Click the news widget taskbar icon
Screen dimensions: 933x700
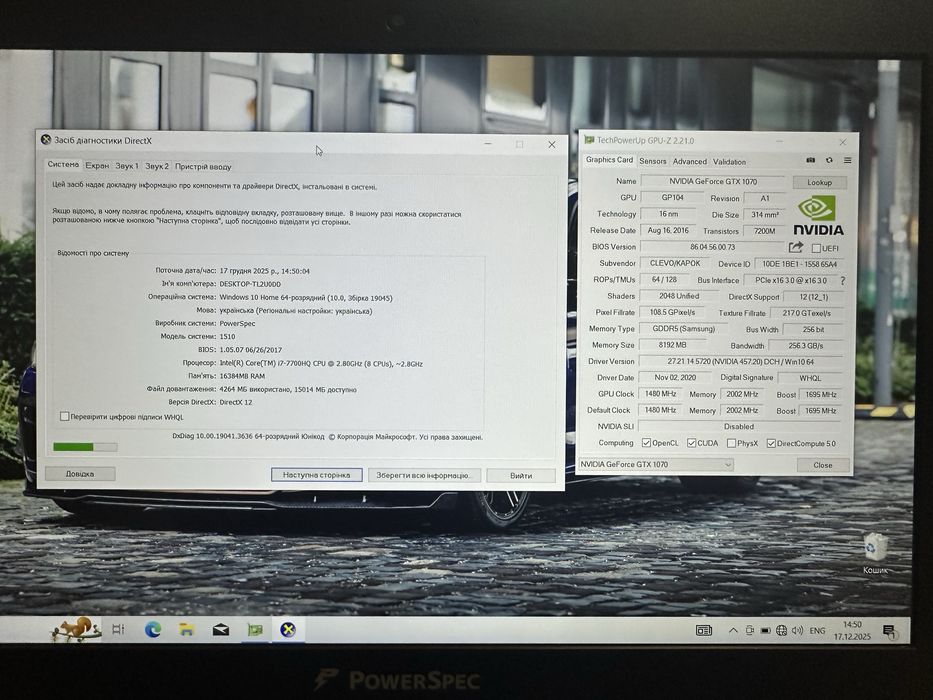coord(704,630)
